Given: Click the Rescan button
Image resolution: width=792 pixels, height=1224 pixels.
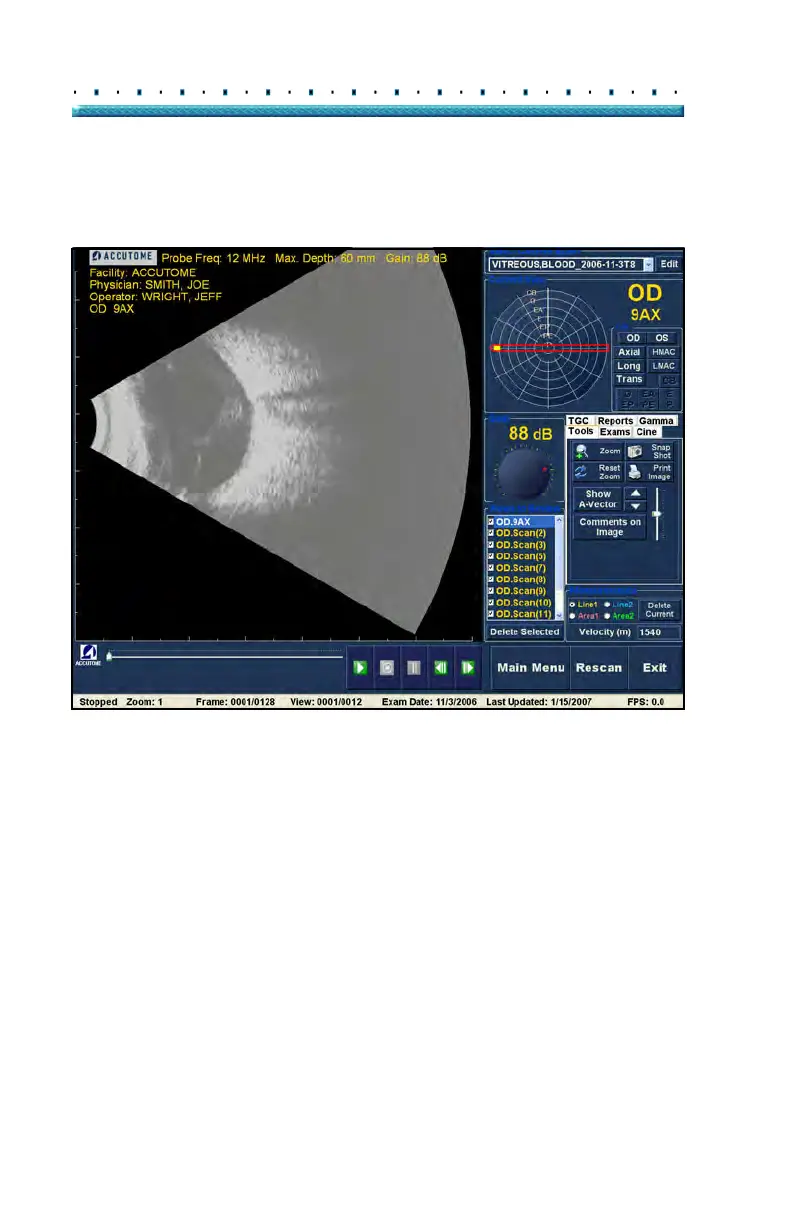Looking at the screenshot, I should 599,668.
